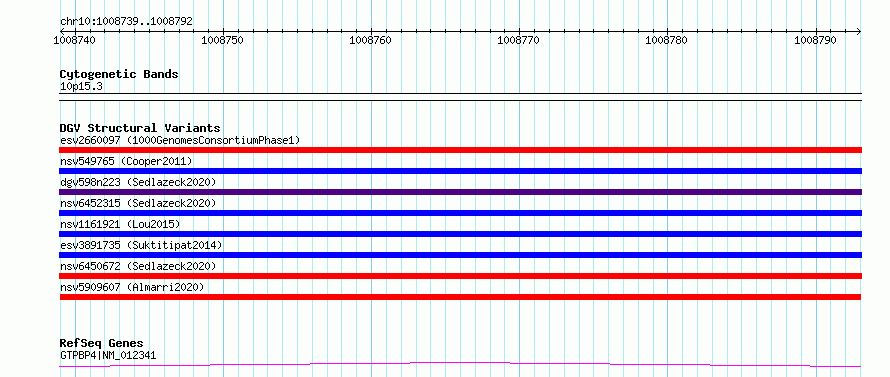
Task: Open esv3891735 (Suktitipat2014) label
Action: click(x=141, y=245)
